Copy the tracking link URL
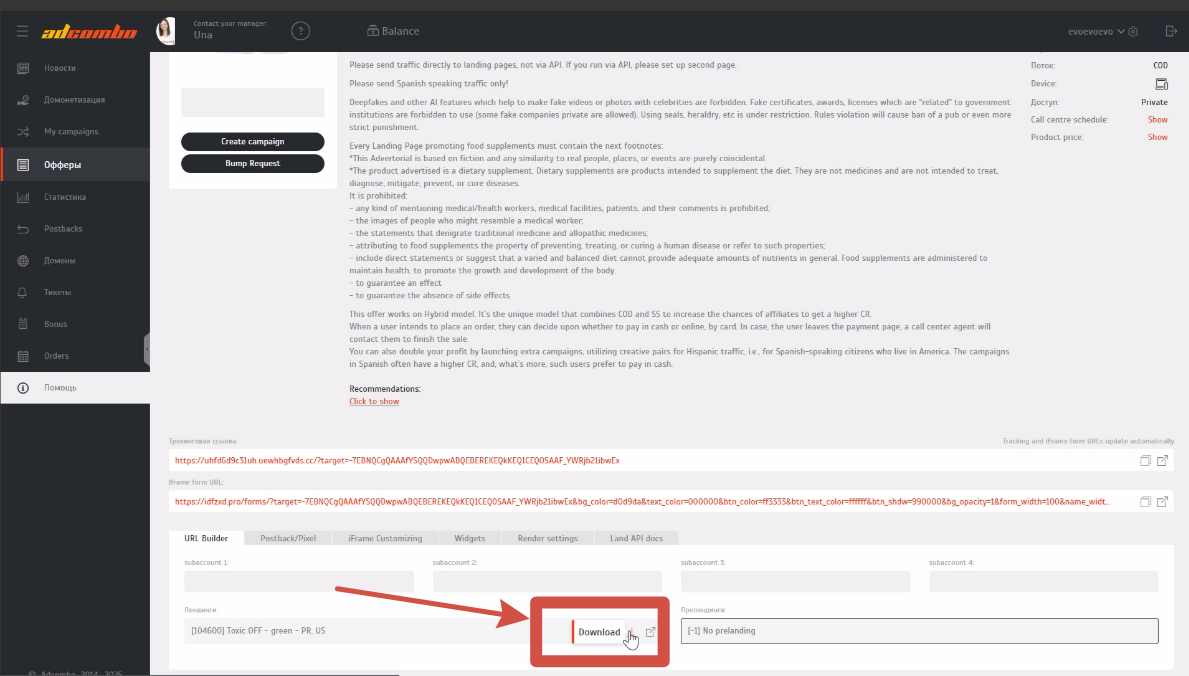Viewport: 1189px width, 676px height. coord(1145,461)
